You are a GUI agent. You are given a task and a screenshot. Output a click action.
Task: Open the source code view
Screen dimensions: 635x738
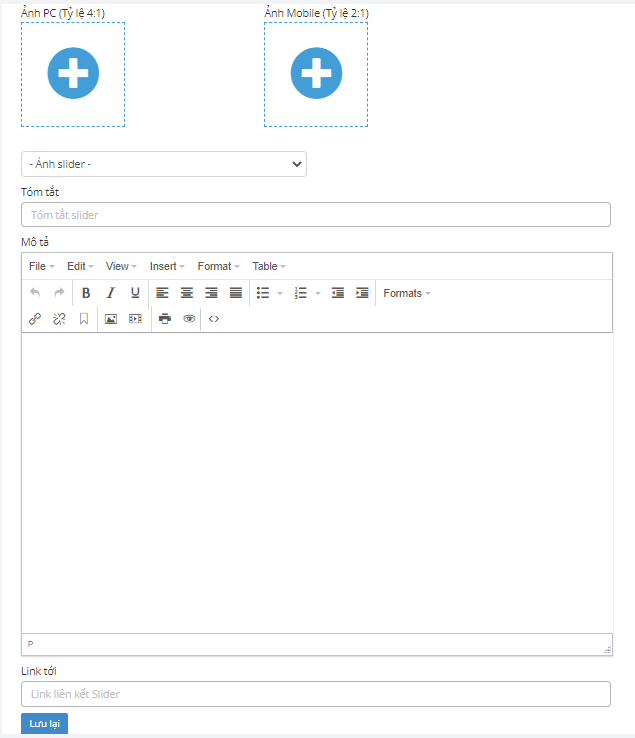click(x=214, y=319)
